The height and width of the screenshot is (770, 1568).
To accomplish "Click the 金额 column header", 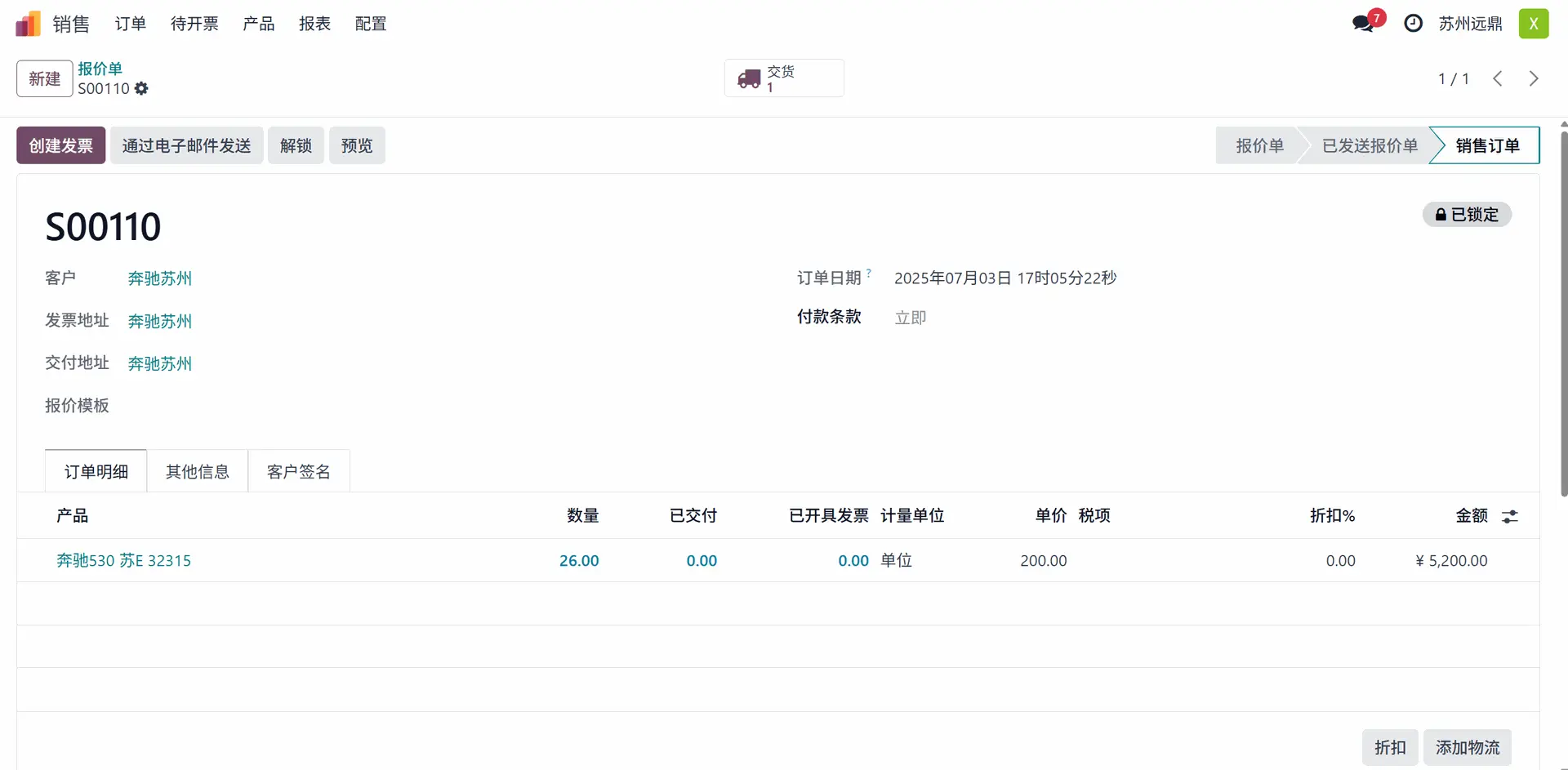I will [x=1472, y=515].
